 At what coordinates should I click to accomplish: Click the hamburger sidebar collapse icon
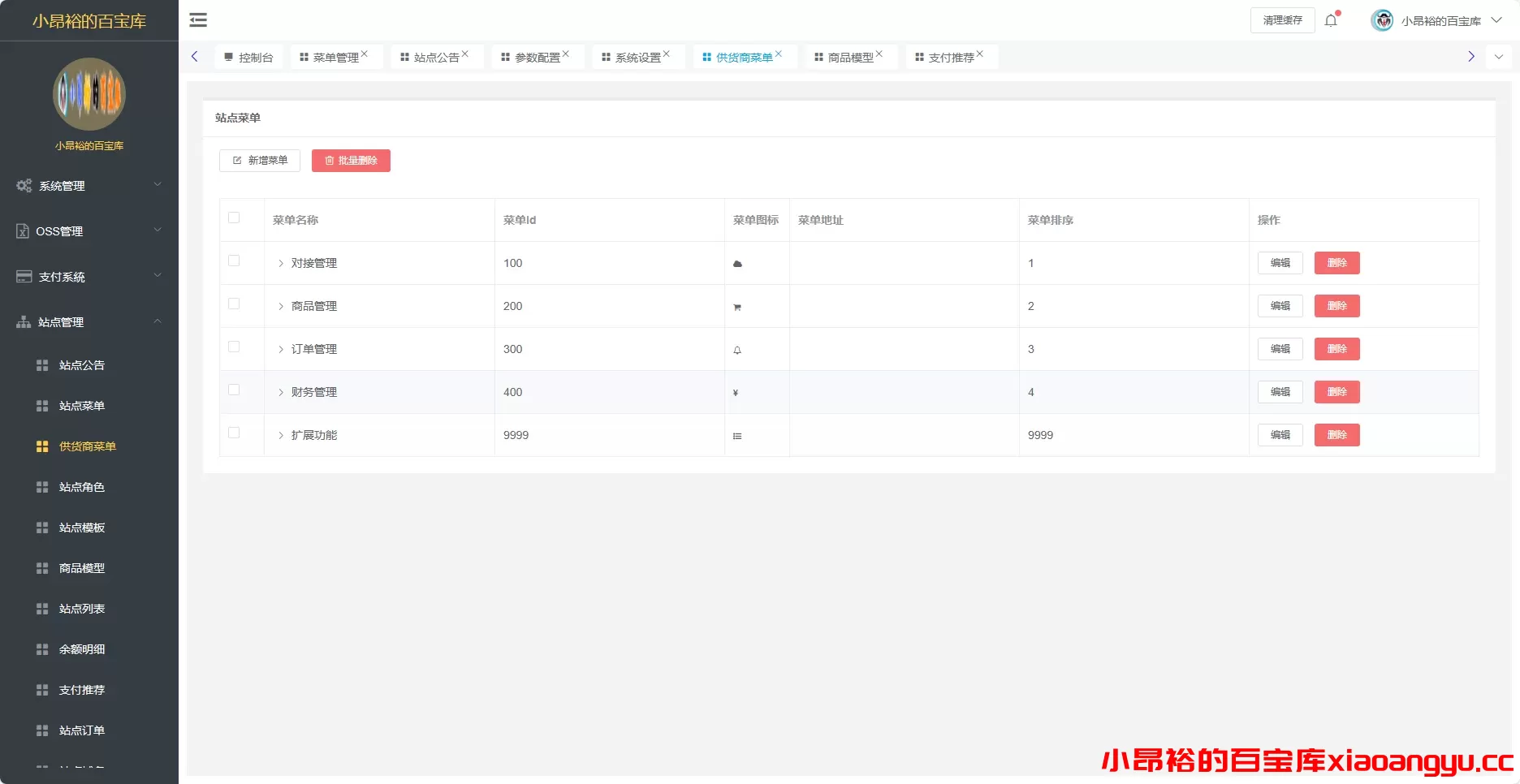(x=198, y=20)
